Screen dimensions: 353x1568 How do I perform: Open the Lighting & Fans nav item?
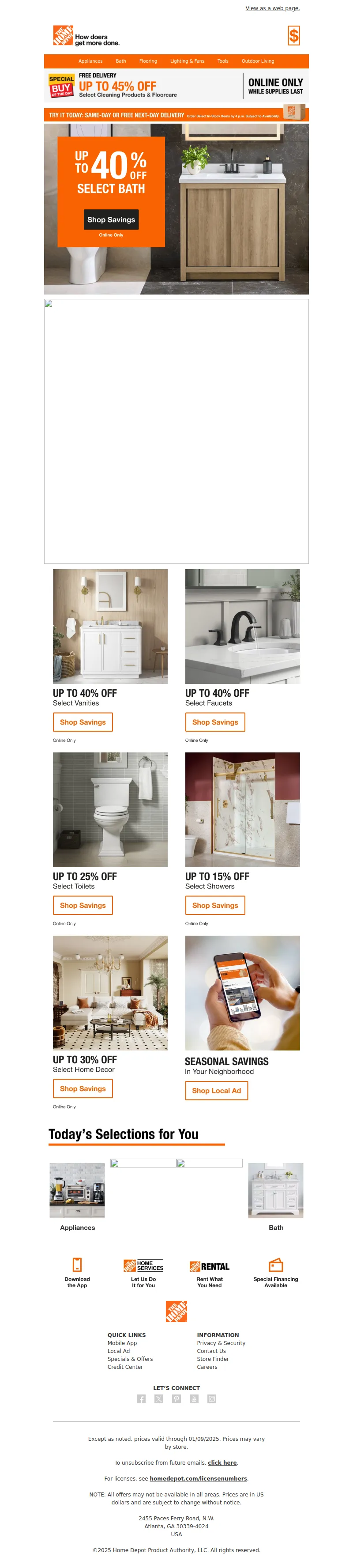click(x=188, y=61)
